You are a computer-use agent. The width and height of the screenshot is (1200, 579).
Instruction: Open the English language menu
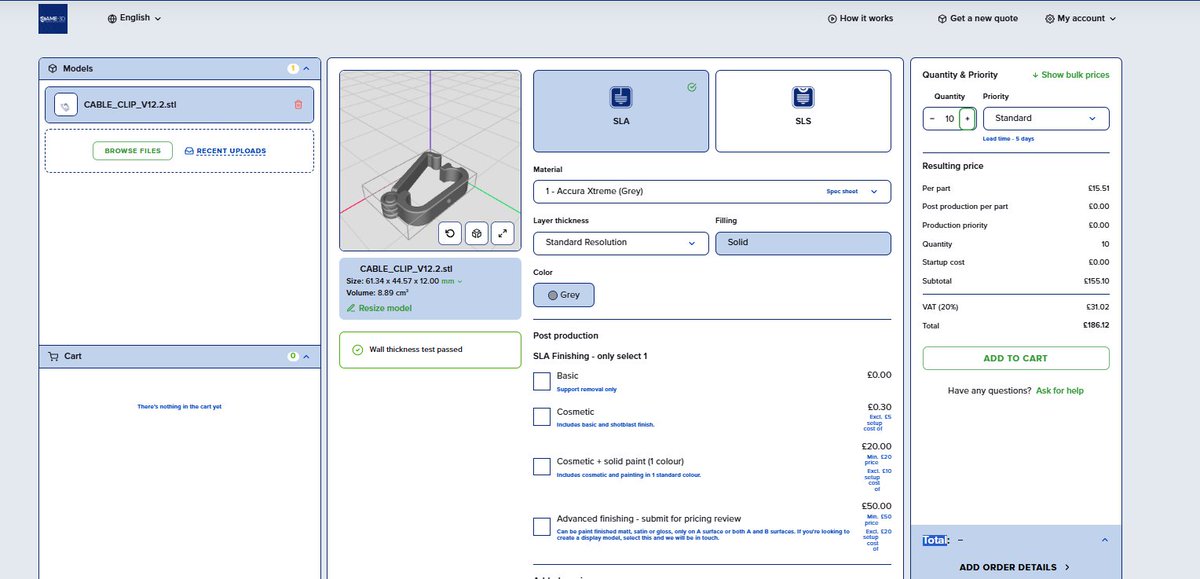click(133, 17)
